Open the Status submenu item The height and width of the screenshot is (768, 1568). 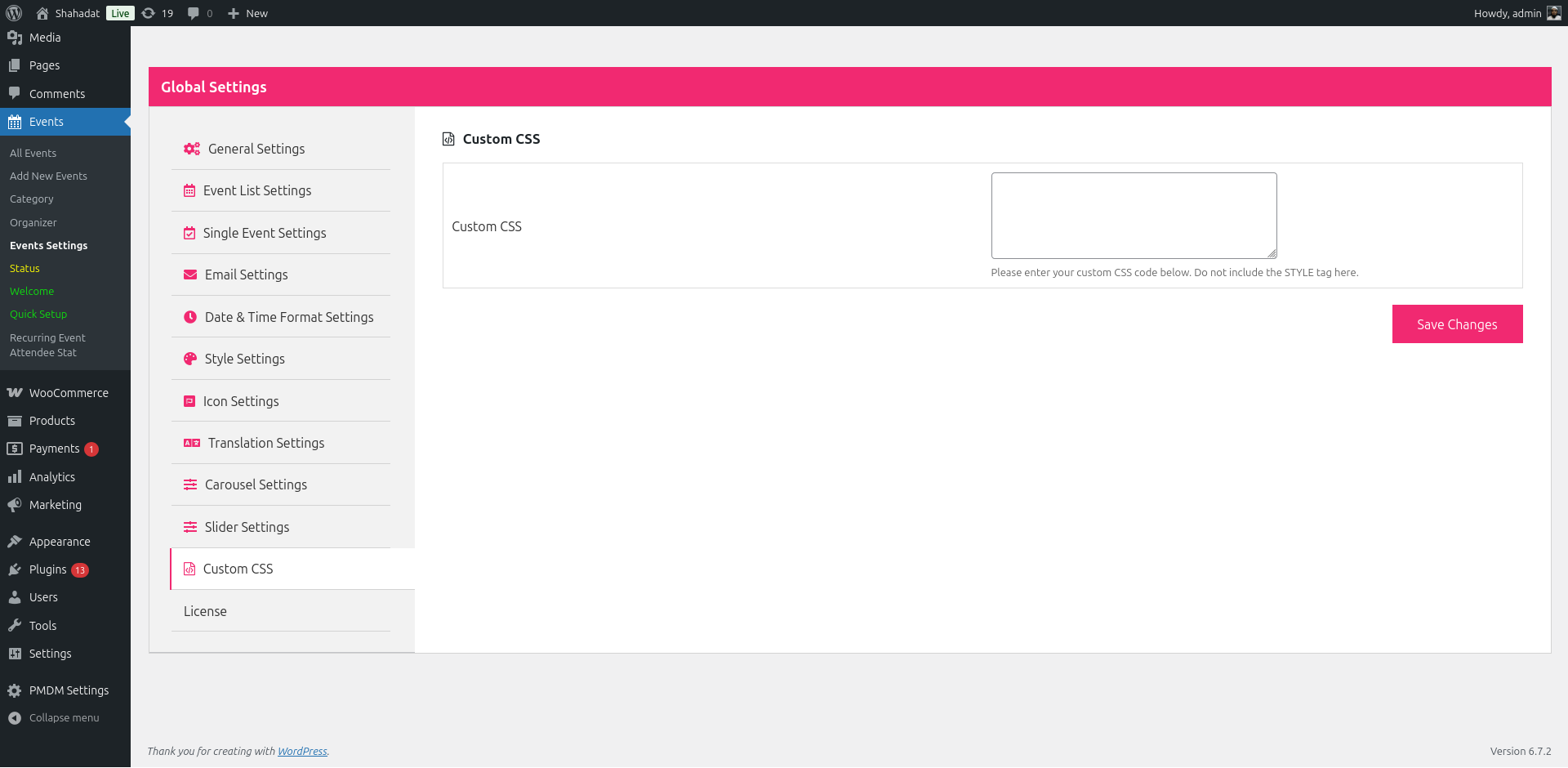pyautogui.click(x=24, y=268)
